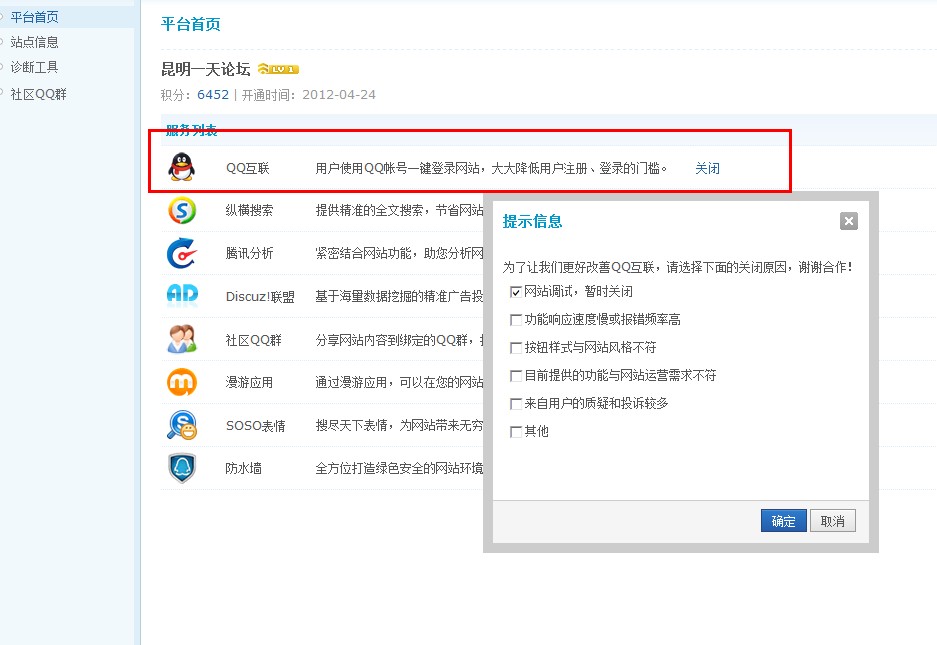
Task: Open 诊断工具 in left sidebar
Action: [35, 67]
